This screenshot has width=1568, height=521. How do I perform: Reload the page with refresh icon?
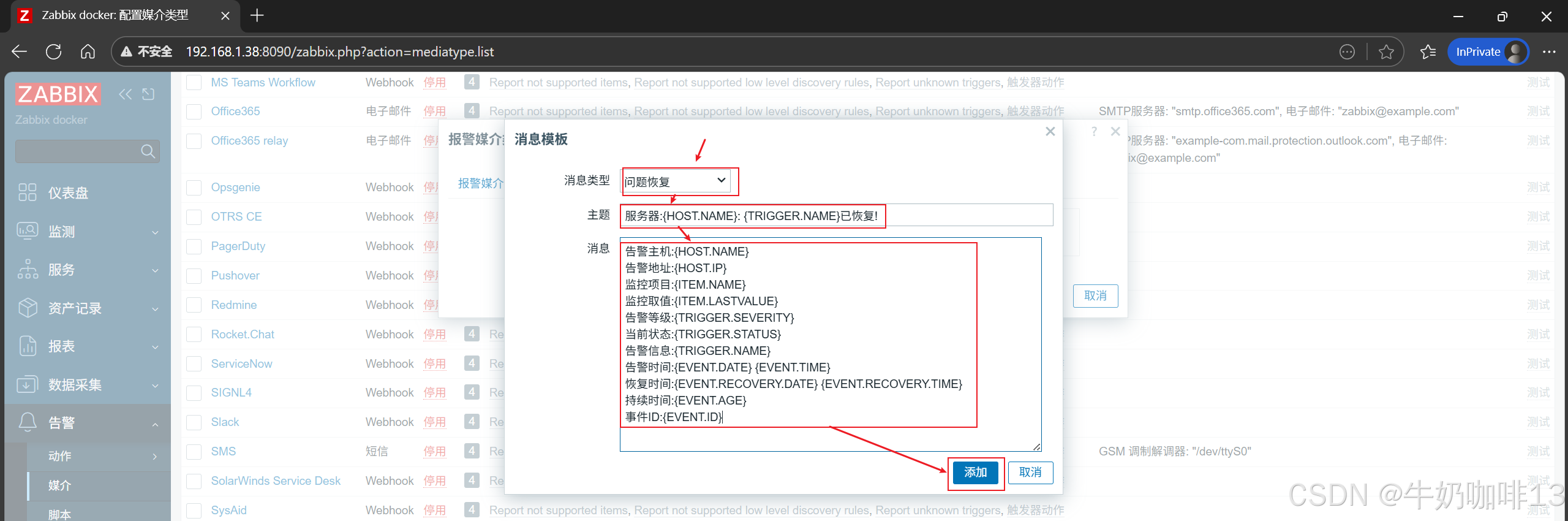point(54,52)
